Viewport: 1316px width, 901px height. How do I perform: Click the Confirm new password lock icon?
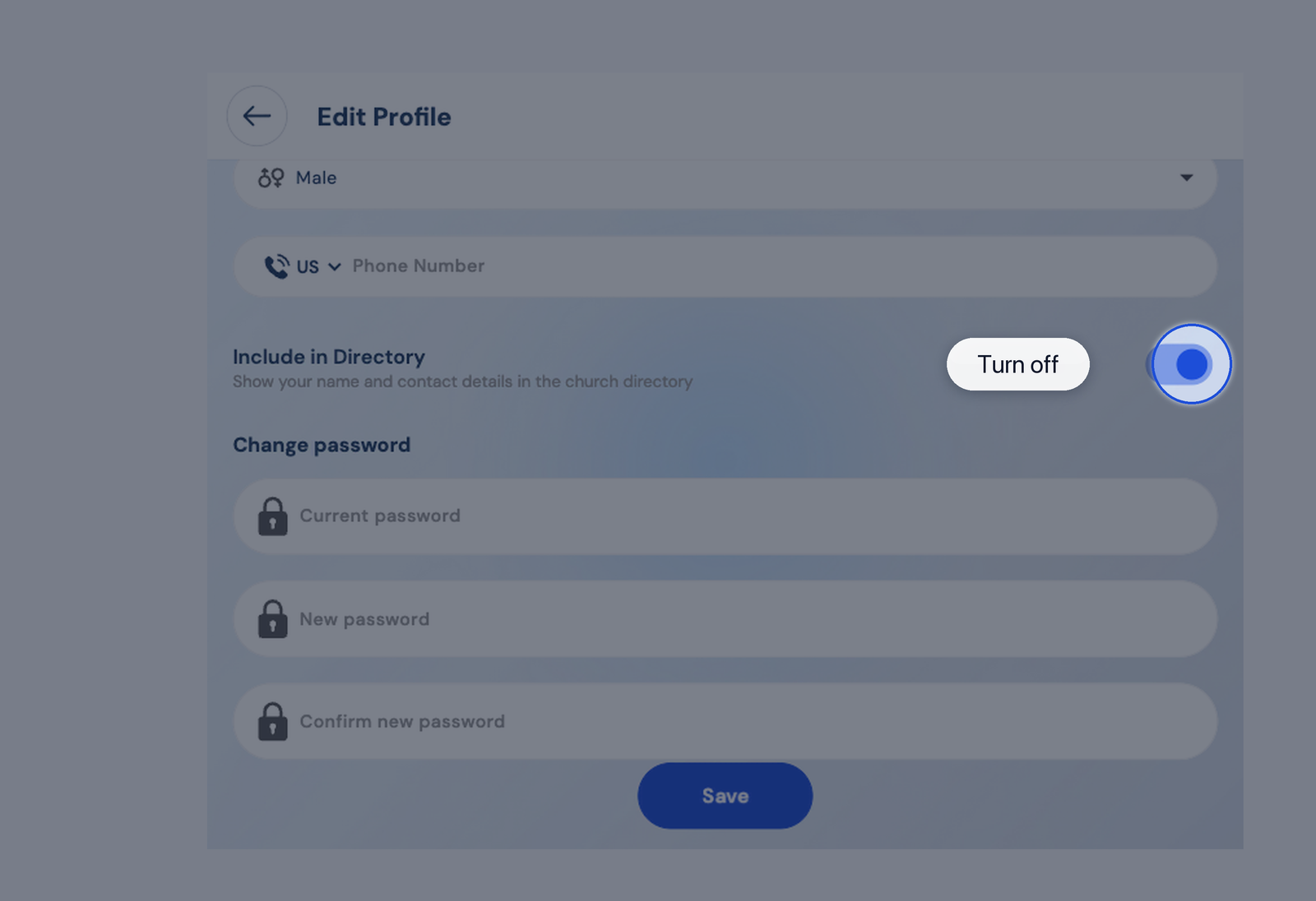click(x=272, y=722)
